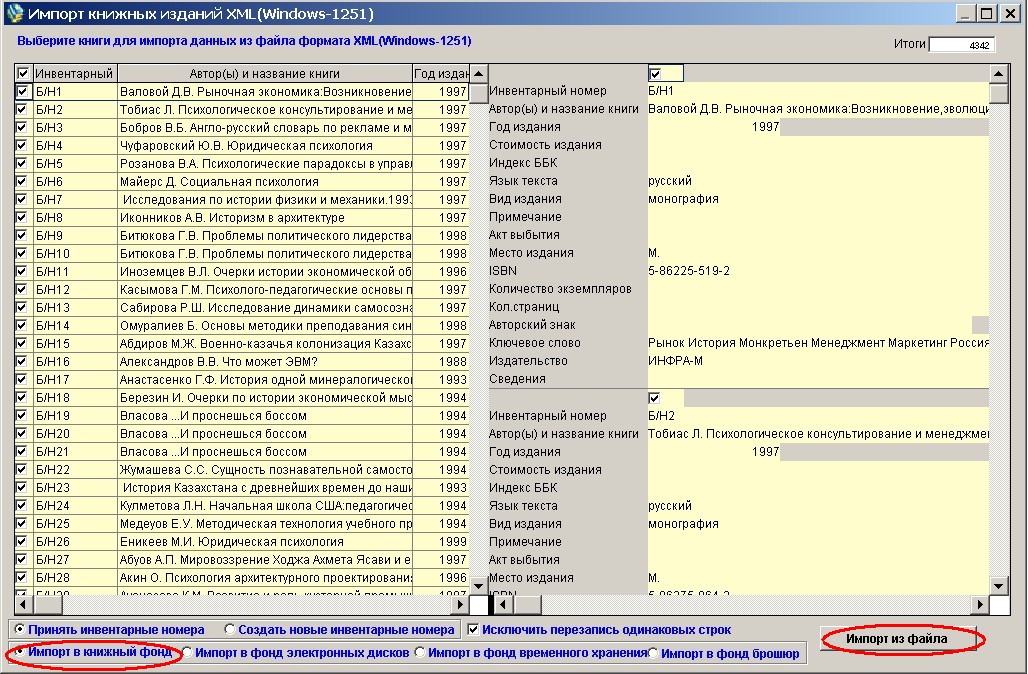
Task: Choose 'Импорт в фонд электронных дисков'
Action: pyautogui.click(x=187, y=653)
